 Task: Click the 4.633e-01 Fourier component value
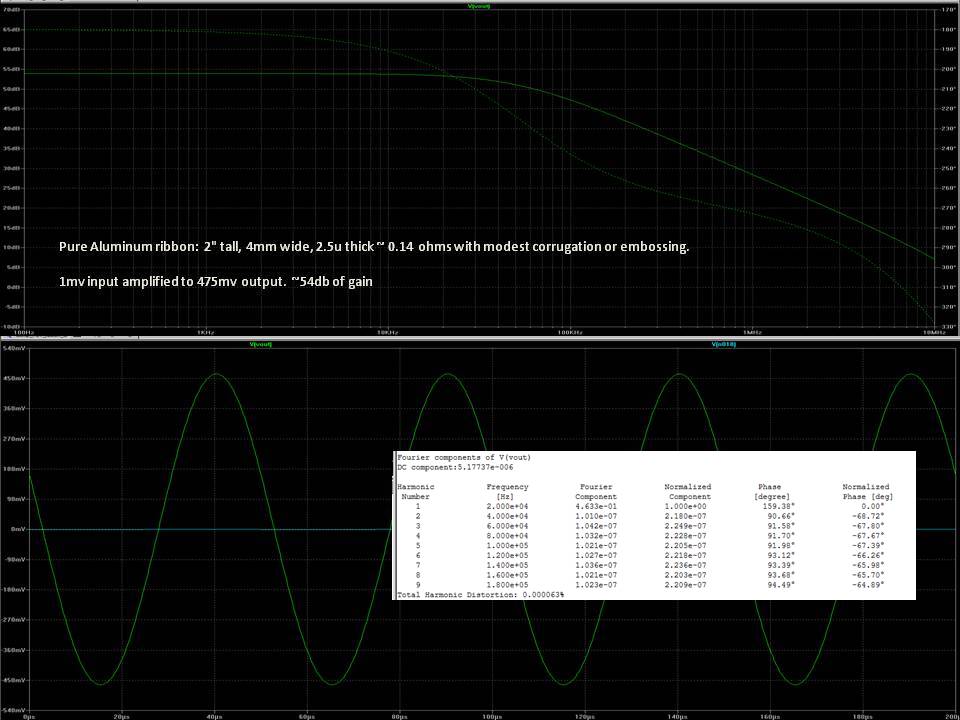coord(598,506)
